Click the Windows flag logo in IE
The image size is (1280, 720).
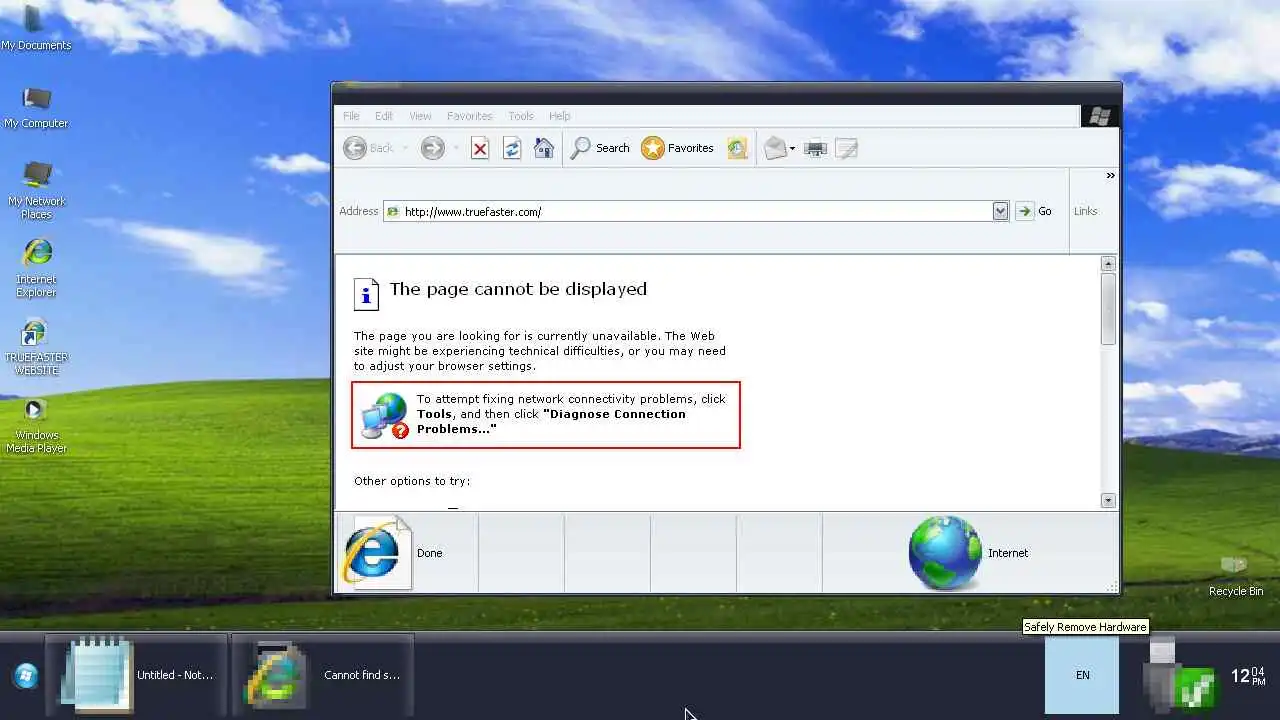coord(1100,116)
